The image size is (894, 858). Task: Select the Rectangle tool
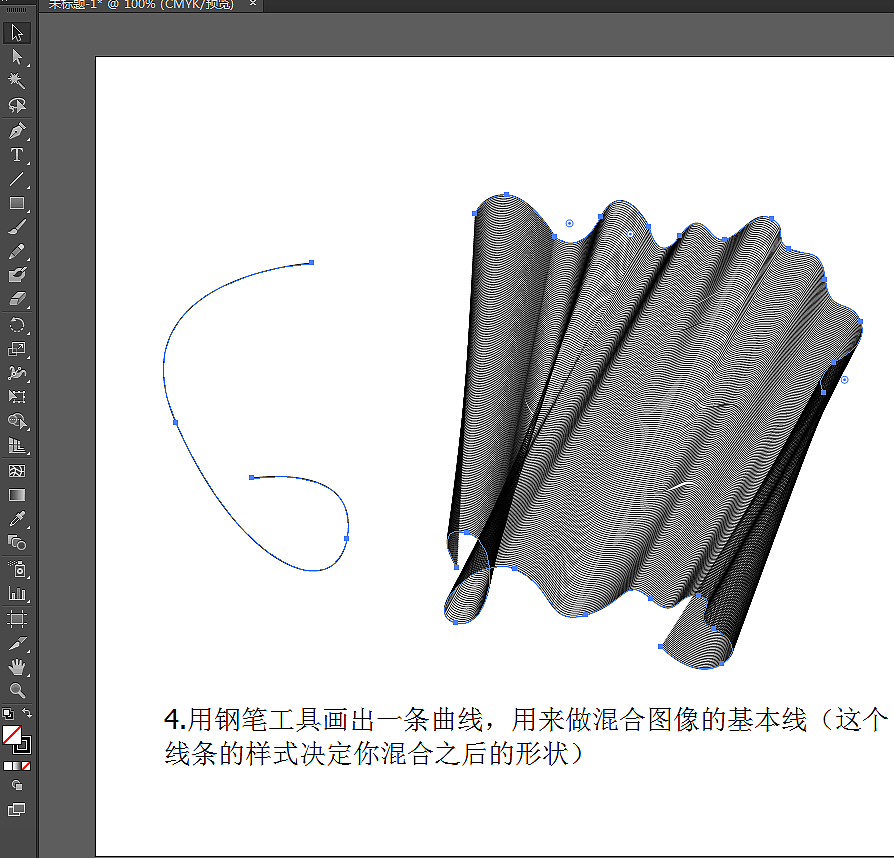click(17, 204)
